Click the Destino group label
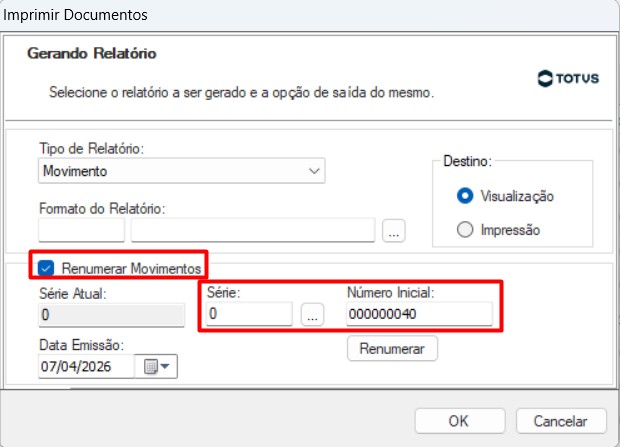This screenshot has height=447, width=620. 467,161
